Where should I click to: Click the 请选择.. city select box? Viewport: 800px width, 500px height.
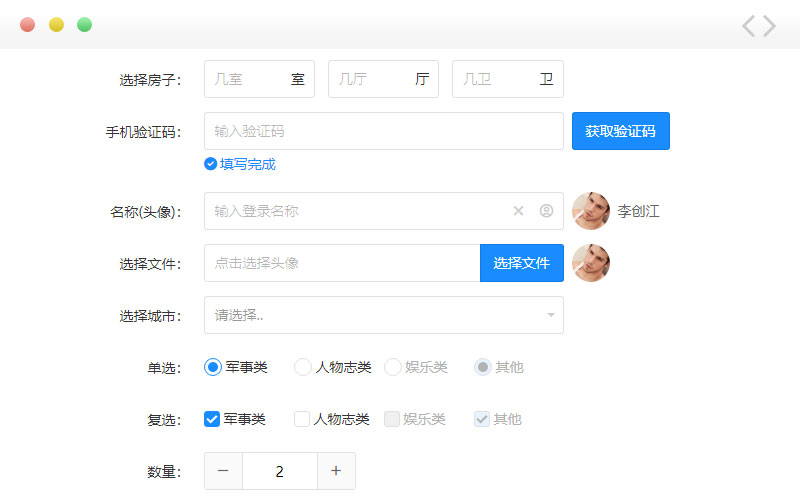pyautogui.click(x=384, y=315)
